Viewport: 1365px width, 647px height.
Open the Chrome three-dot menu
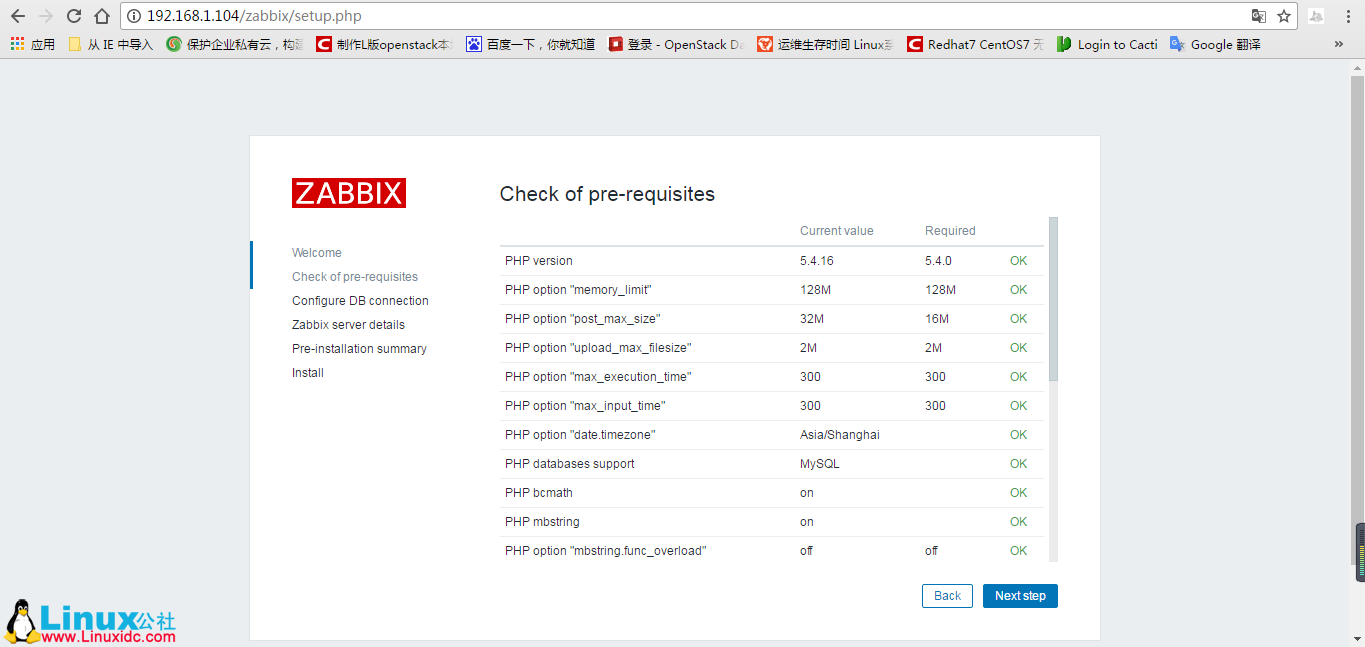pyautogui.click(x=1349, y=16)
